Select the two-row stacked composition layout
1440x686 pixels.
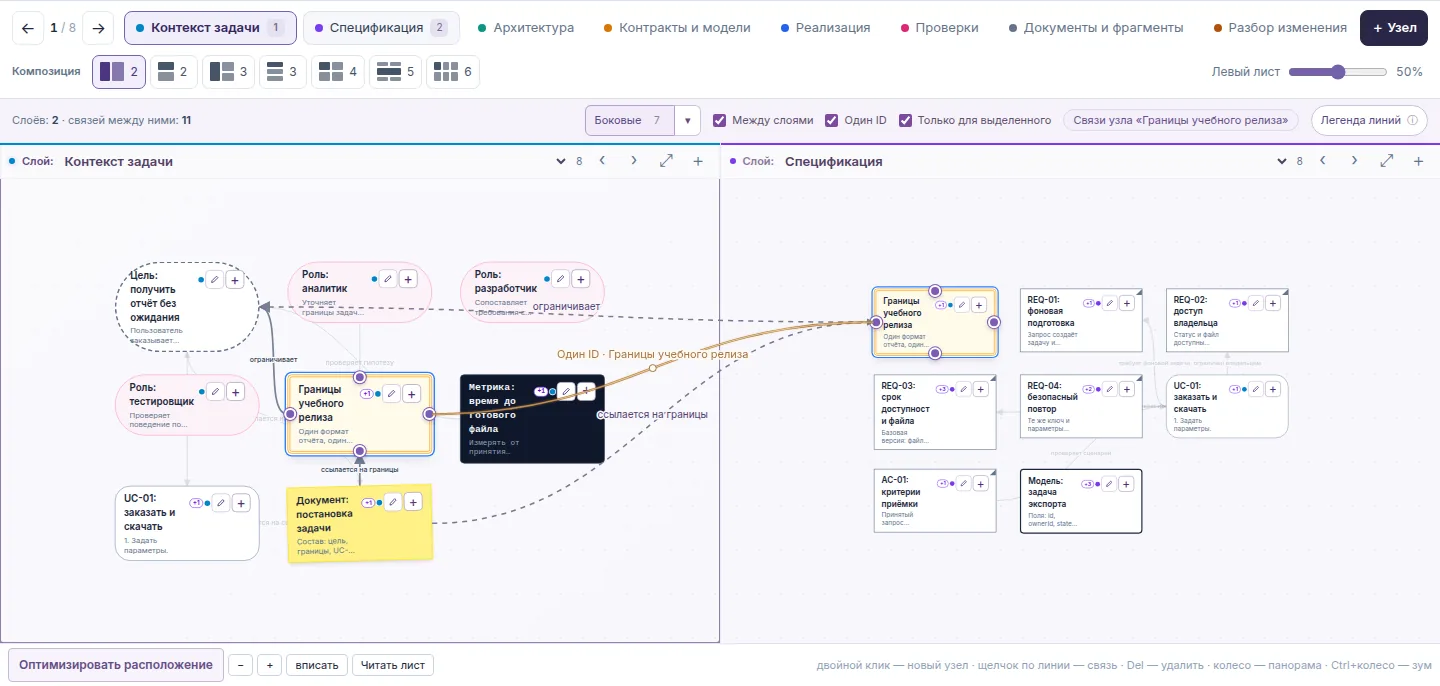pos(174,72)
